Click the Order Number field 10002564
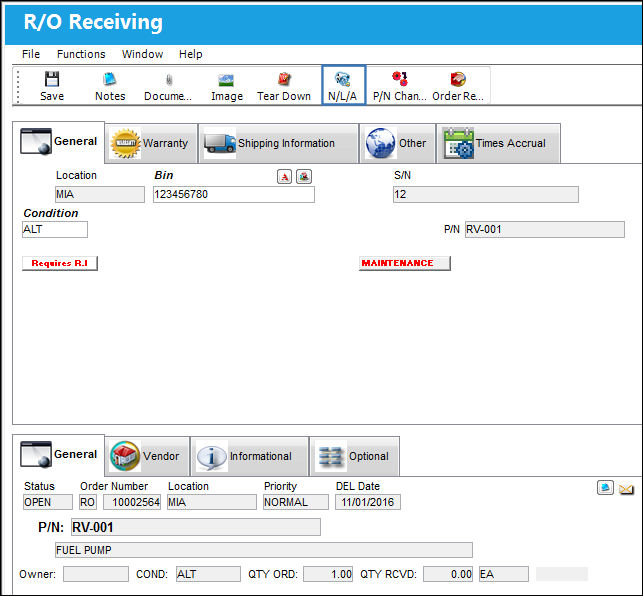The image size is (643, 596). pos(132,502)
